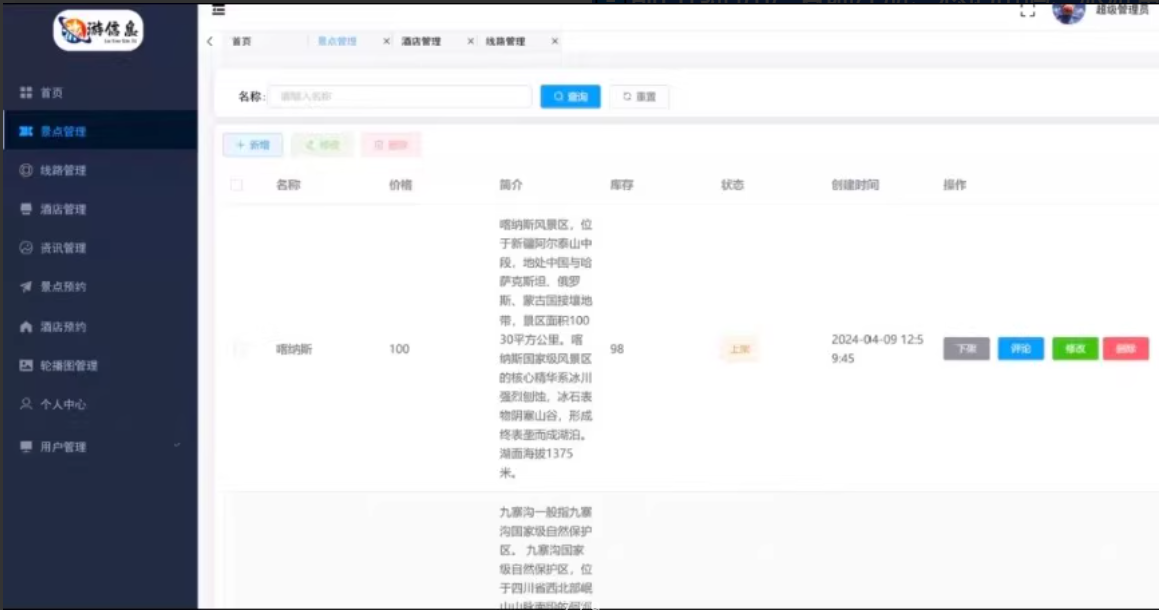Click the 超级管理员 username label

point(1122,10)
